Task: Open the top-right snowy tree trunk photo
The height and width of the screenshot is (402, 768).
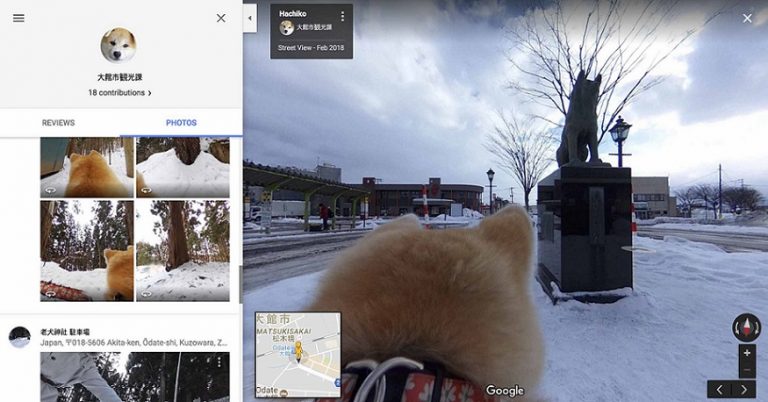Action: pyautogui.click(x=183, y=167)
